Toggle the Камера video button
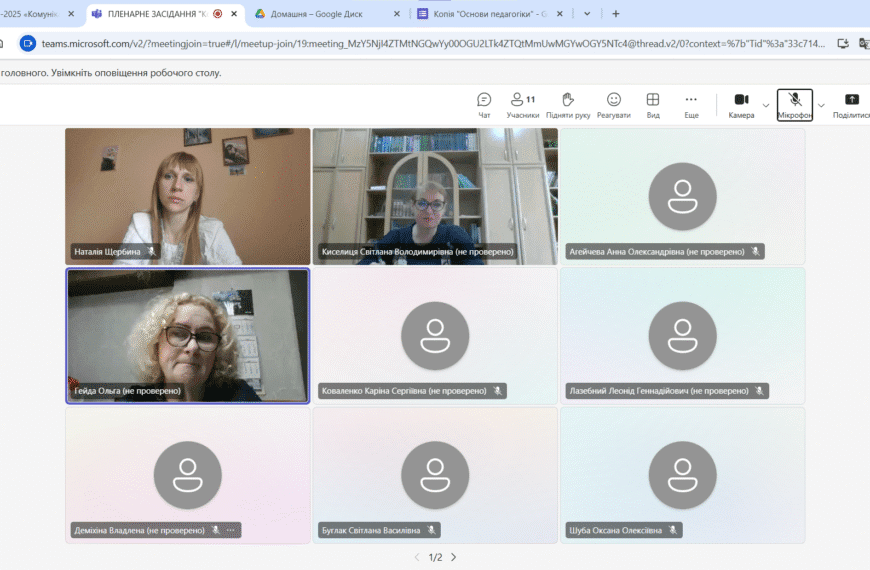Image resolution: width=870 pixels, height=570 pixels. pos(741,105)
